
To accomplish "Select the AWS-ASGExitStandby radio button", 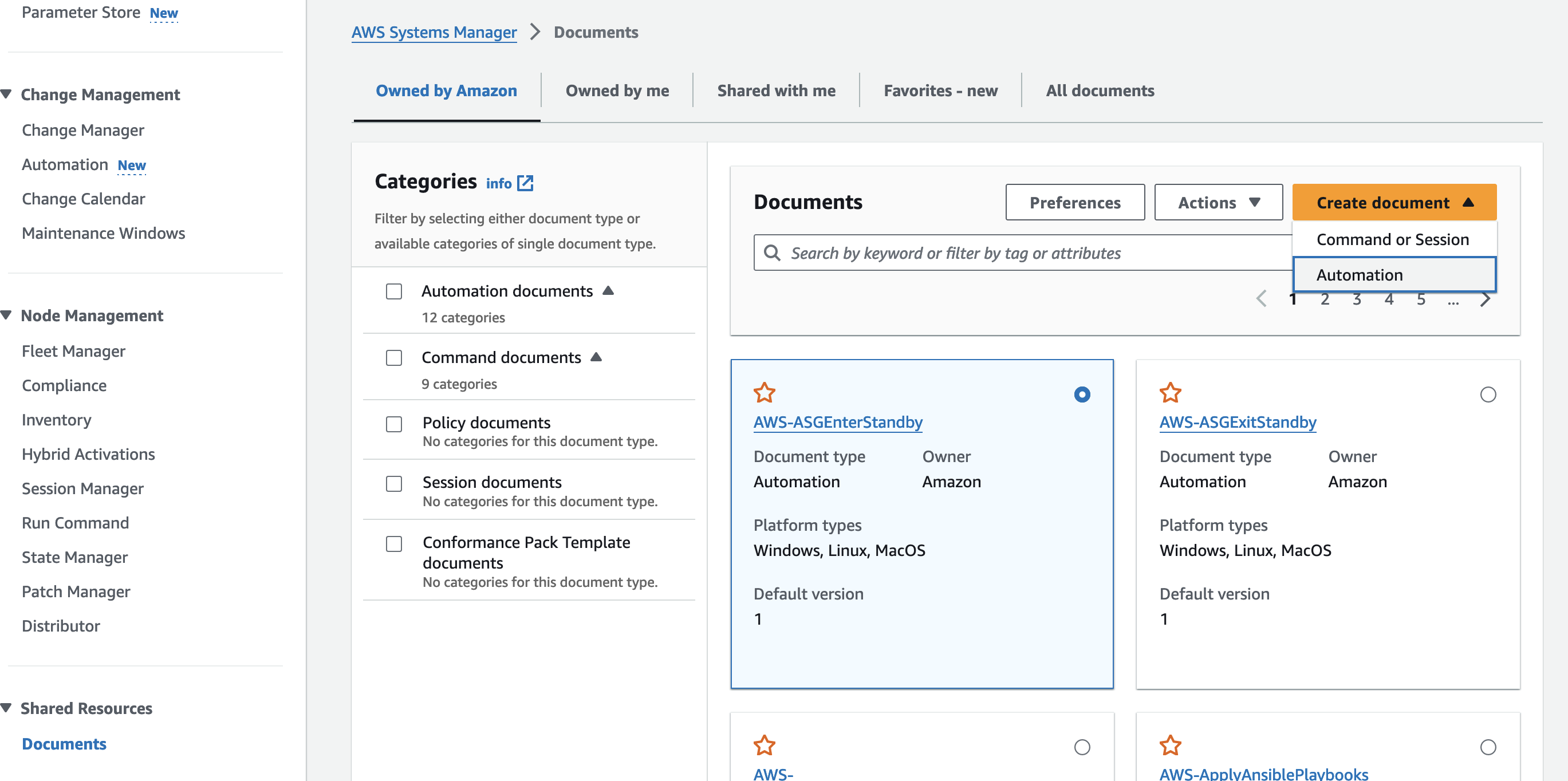I will pos(1488,395).
